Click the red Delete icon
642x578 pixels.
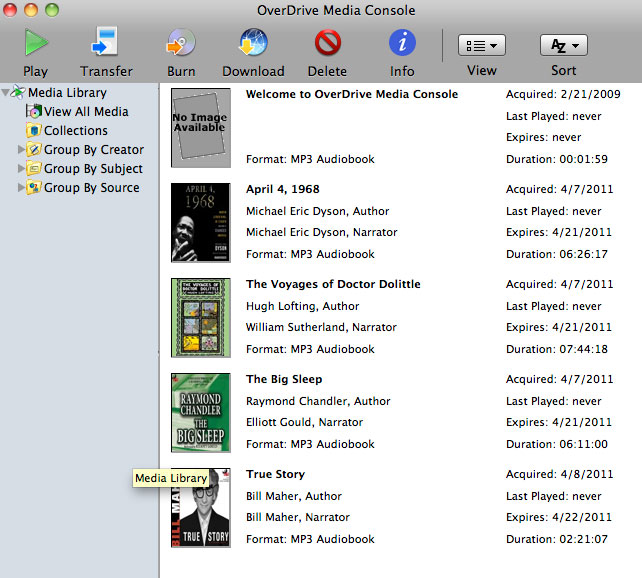(328, 42)
